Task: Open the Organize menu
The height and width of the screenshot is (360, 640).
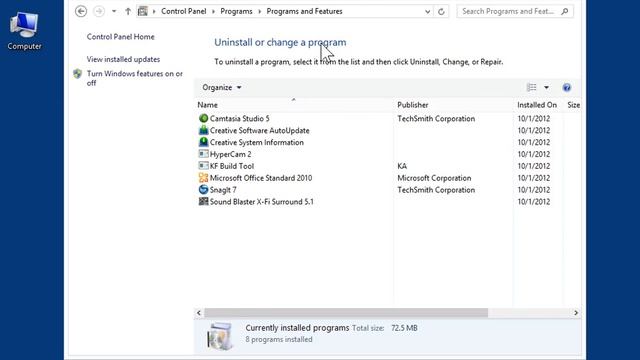Action: (222, 87)
